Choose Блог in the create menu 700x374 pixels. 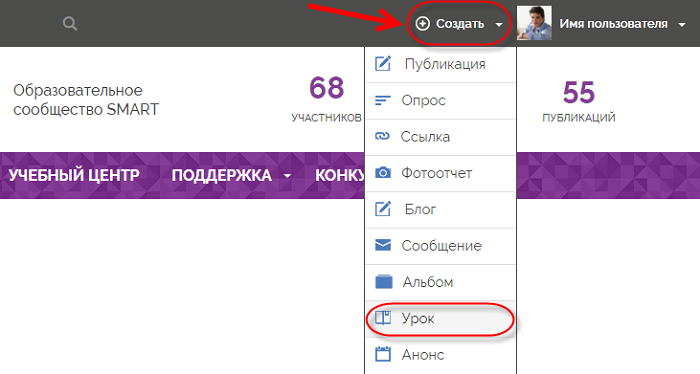tap(441, 210)
